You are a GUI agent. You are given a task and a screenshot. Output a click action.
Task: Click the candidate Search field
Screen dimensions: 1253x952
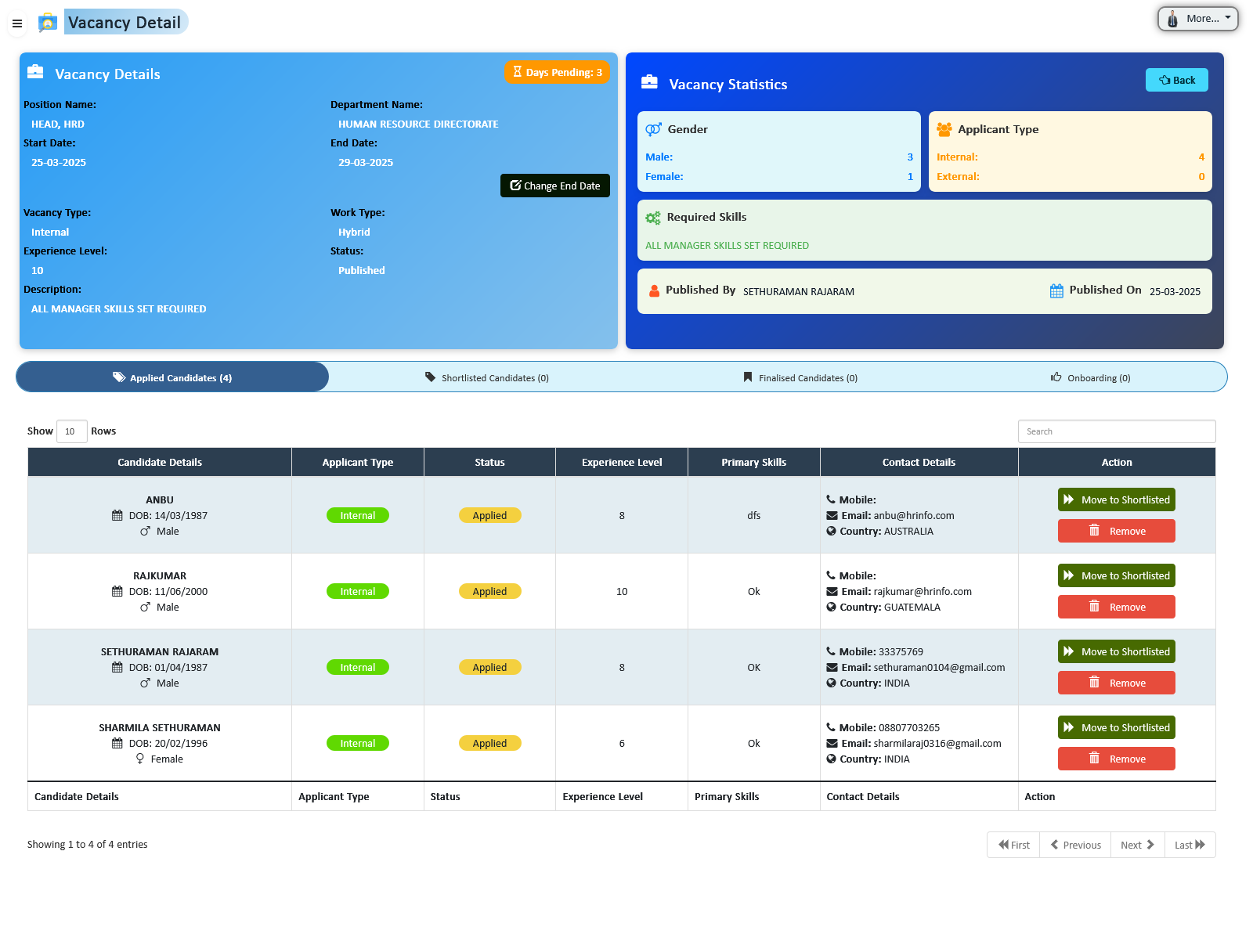click(1117, 431)
